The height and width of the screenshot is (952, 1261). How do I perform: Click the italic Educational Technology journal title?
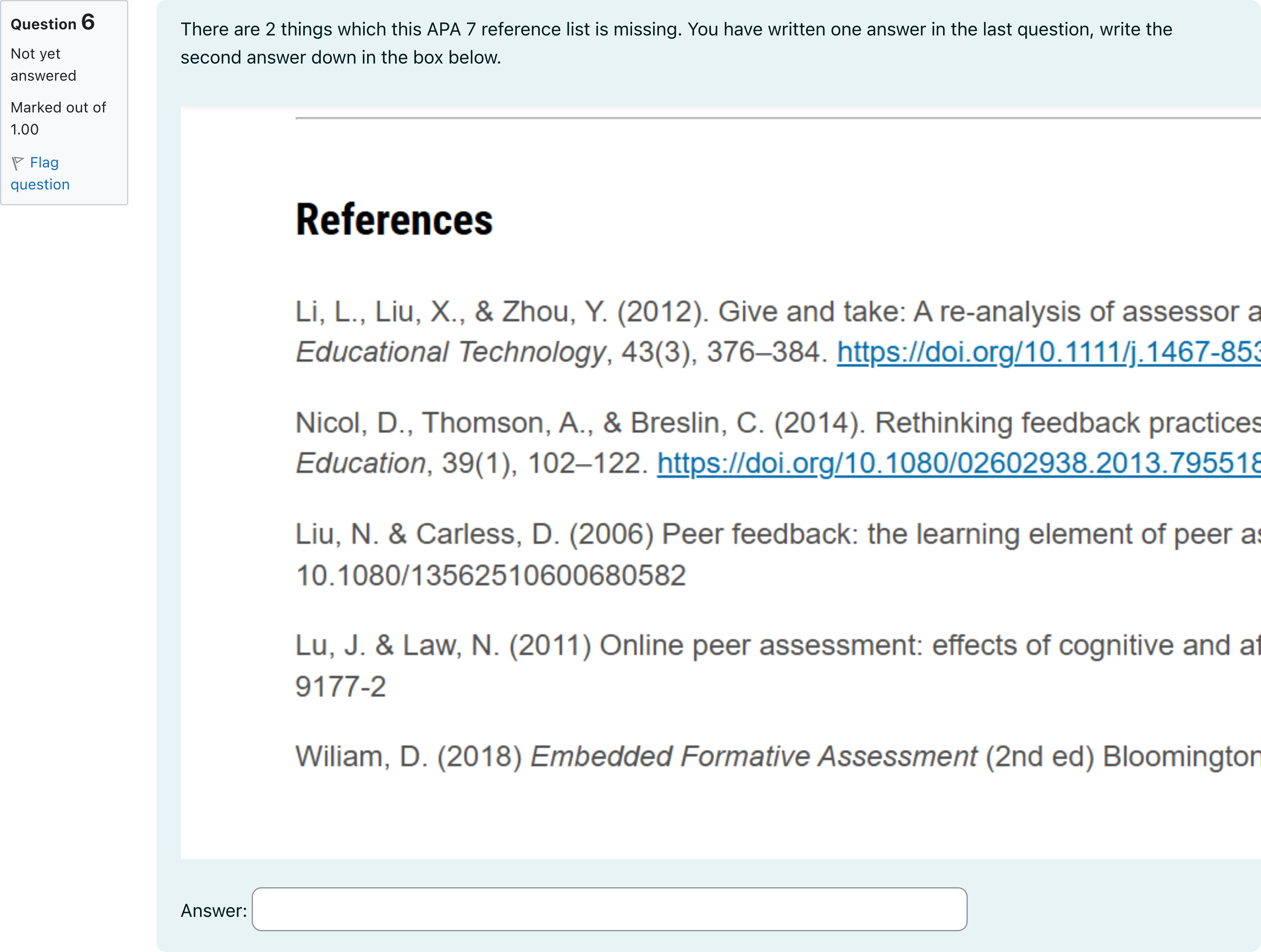coord(450,352)
